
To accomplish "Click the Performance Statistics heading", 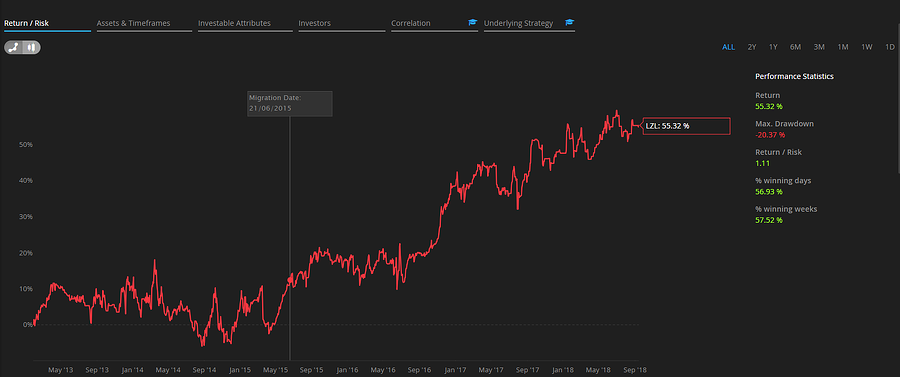I will 794,76.
